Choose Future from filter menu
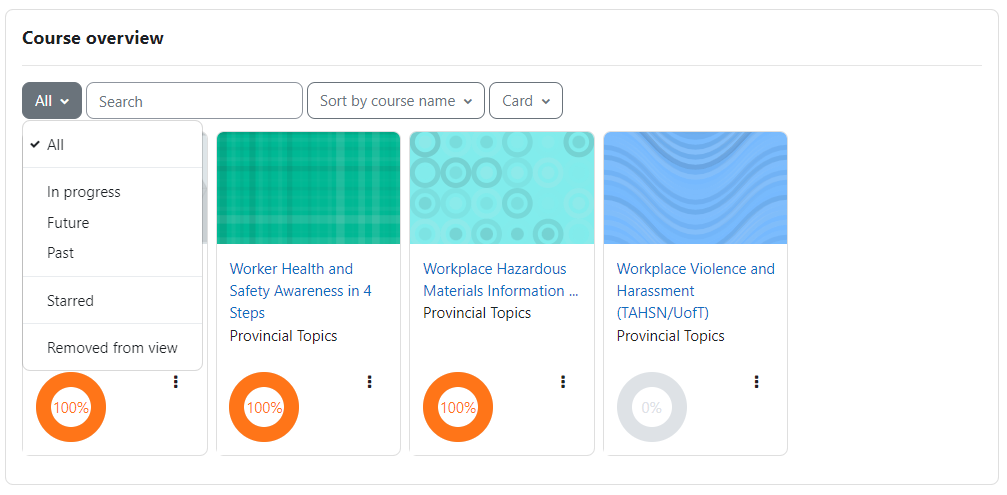This screenshot has width=1007, height=495. pos(112,223)
